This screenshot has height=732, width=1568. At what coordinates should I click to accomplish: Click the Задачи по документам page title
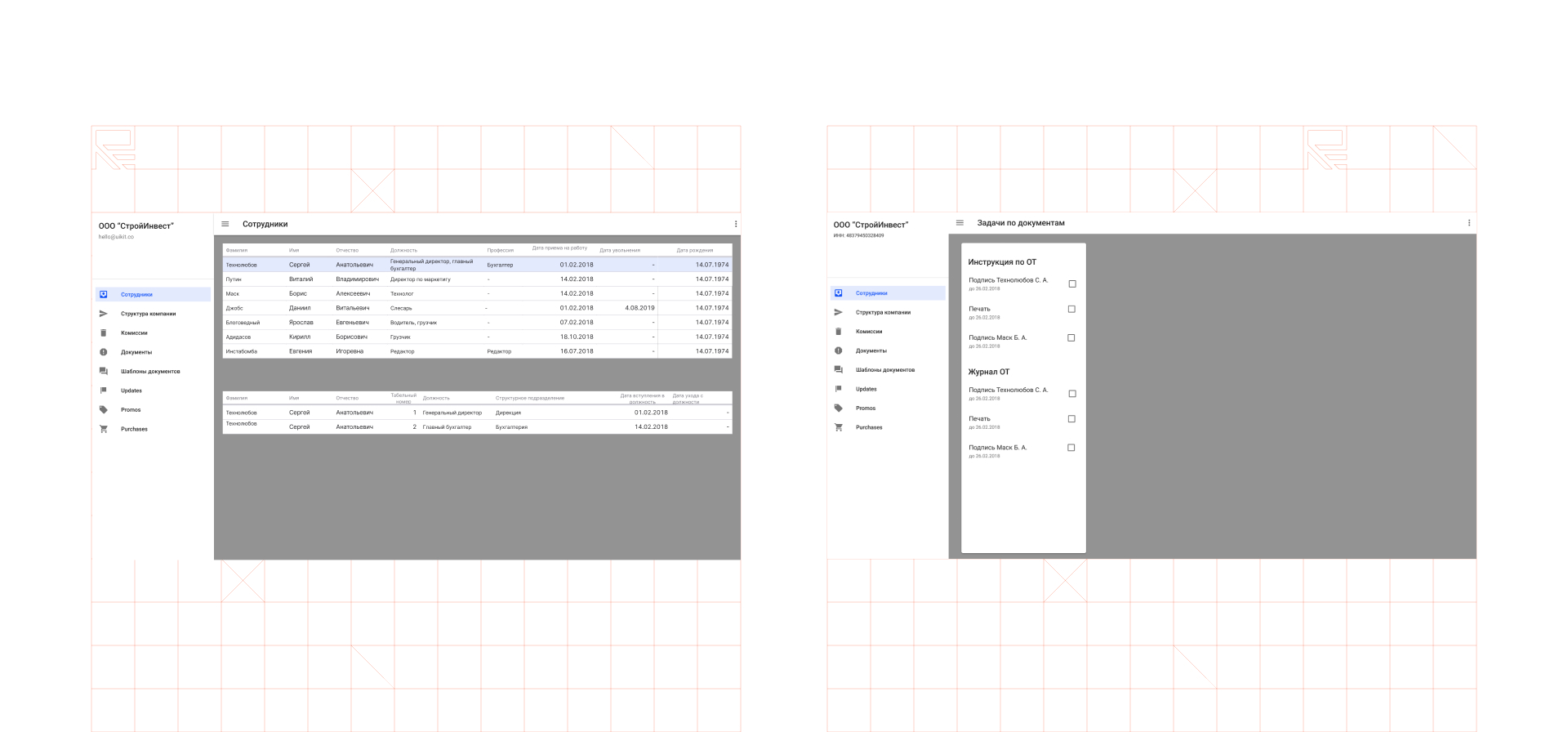coord(1021,223)
